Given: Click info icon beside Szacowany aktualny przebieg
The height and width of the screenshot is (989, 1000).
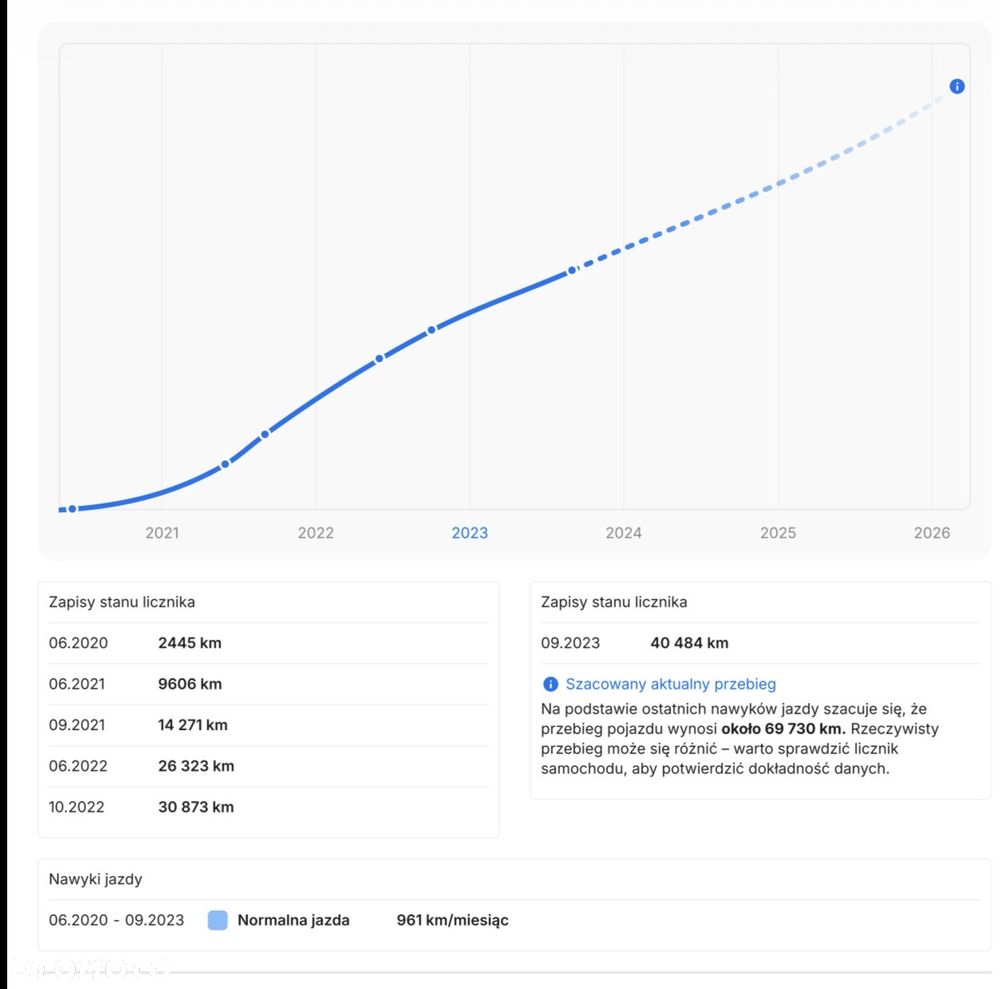Looking at the screenshot, I should tap(550, 685).
